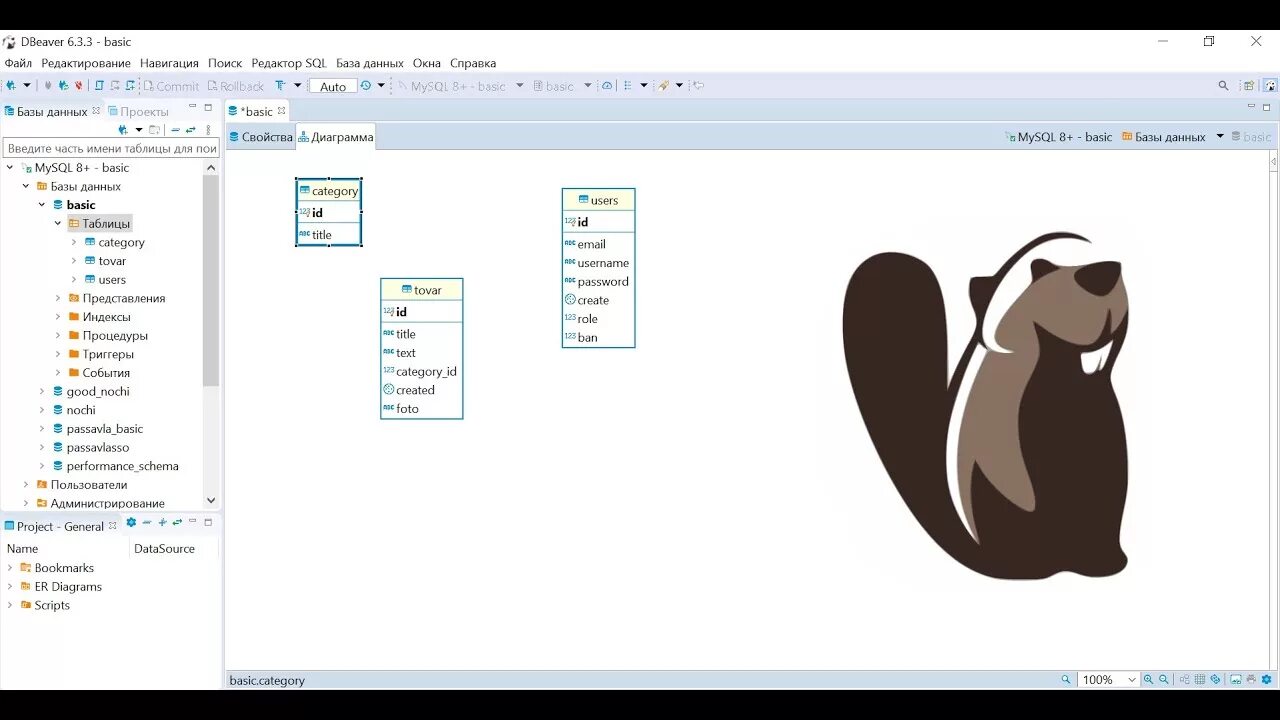Select the Администрирование node

pyautogui.click(x=107, y=503)
